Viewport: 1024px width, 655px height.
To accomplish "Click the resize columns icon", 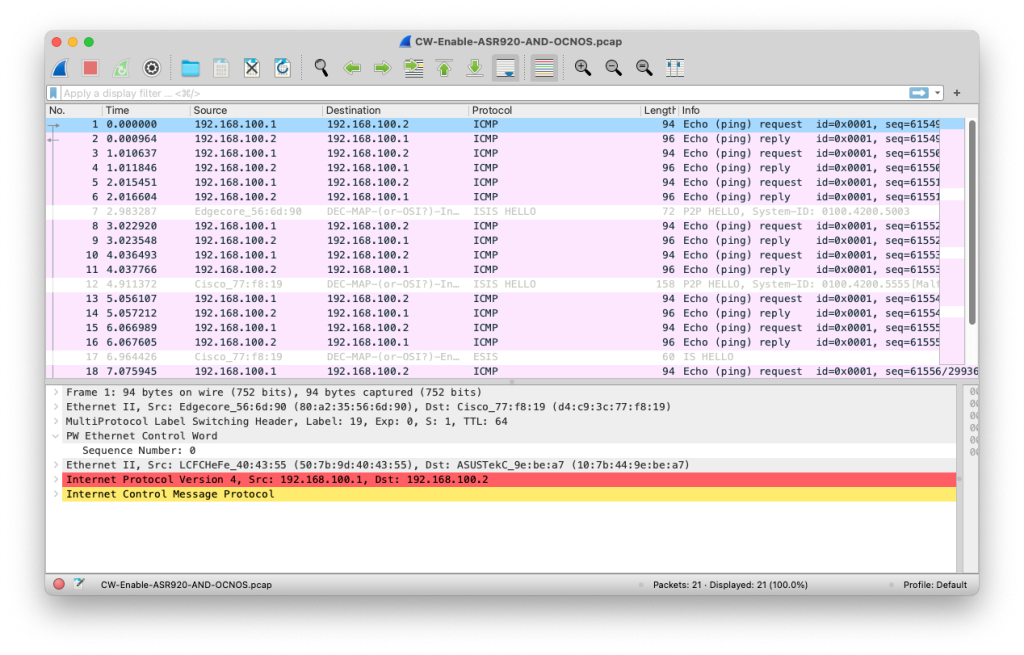I will tap(675, 68).
